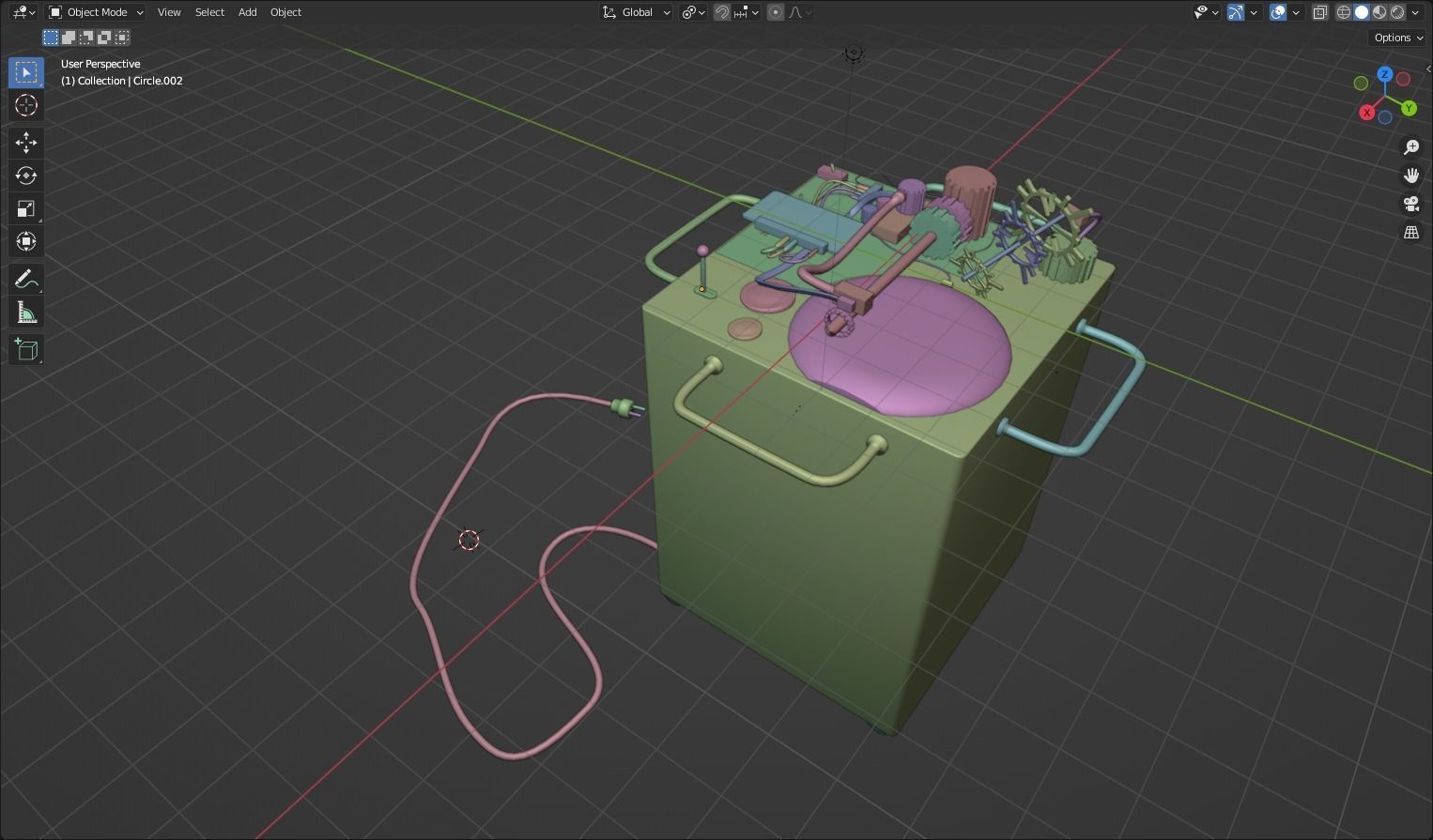Switch viewport to Wireframe shading

coord(1343,12)
